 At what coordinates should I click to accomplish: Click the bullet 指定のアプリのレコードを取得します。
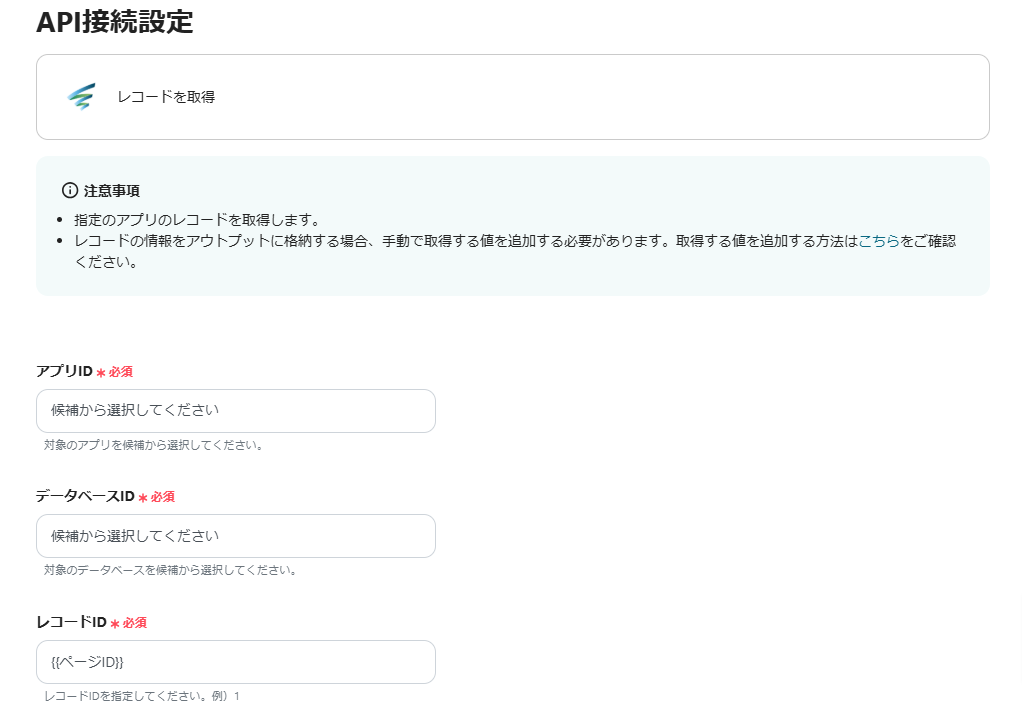pyautogui.click(x=196, y=220)
